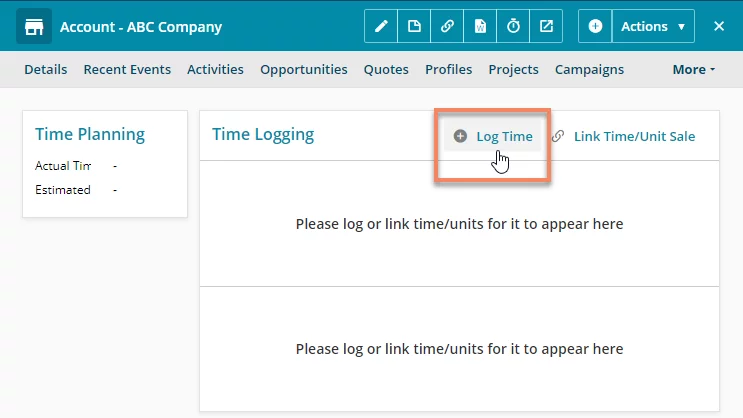The height and width of the screenshot is (418, 743).
Task: Open the Recent Events tab
Action: click(127, 69)
